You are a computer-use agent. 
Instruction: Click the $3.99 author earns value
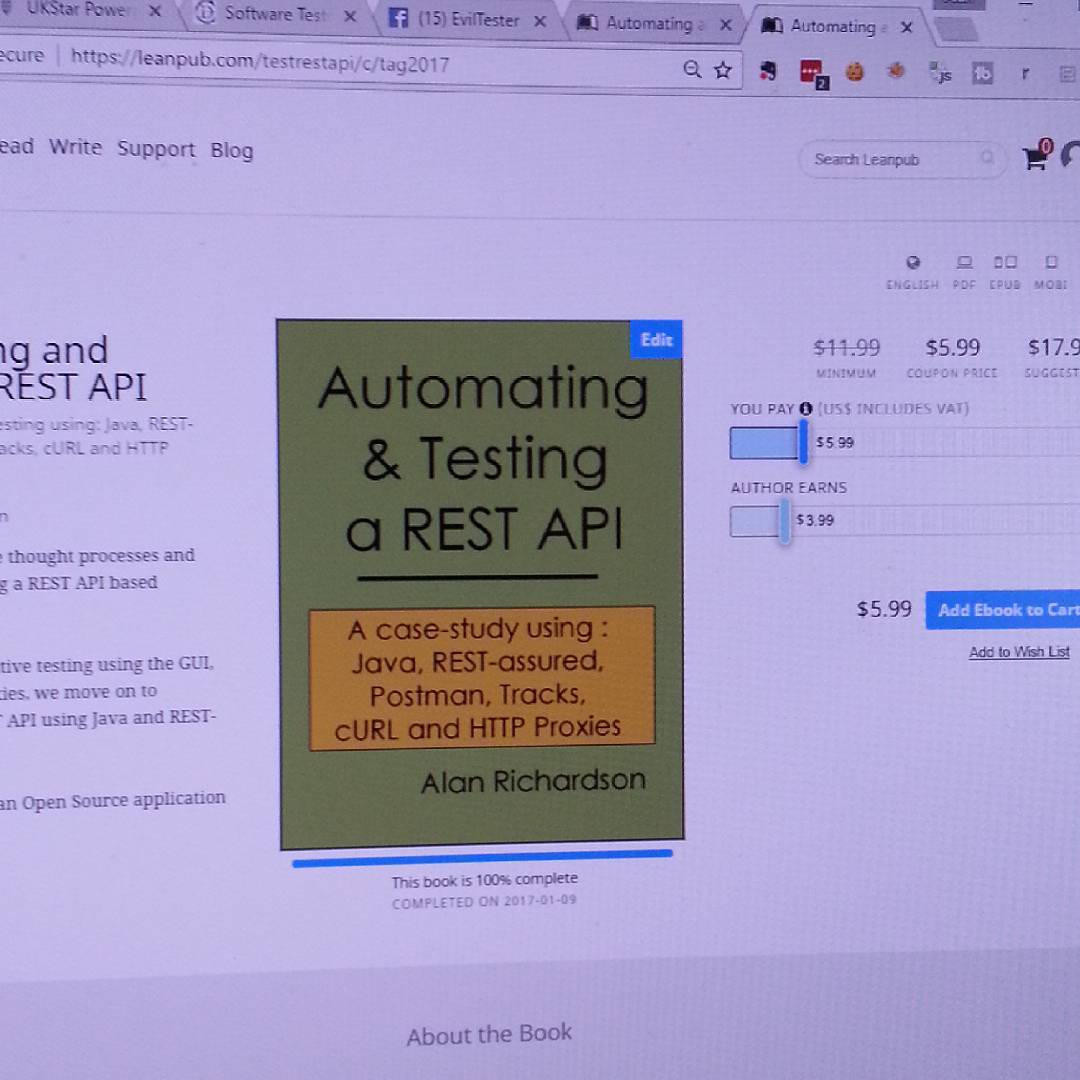coord(815,520)
